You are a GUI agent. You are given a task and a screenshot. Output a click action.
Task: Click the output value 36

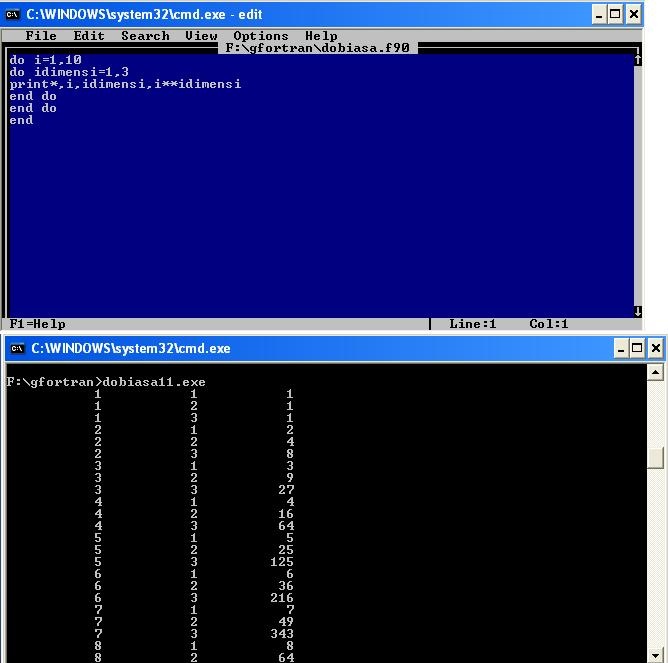(x=286, y=585)
